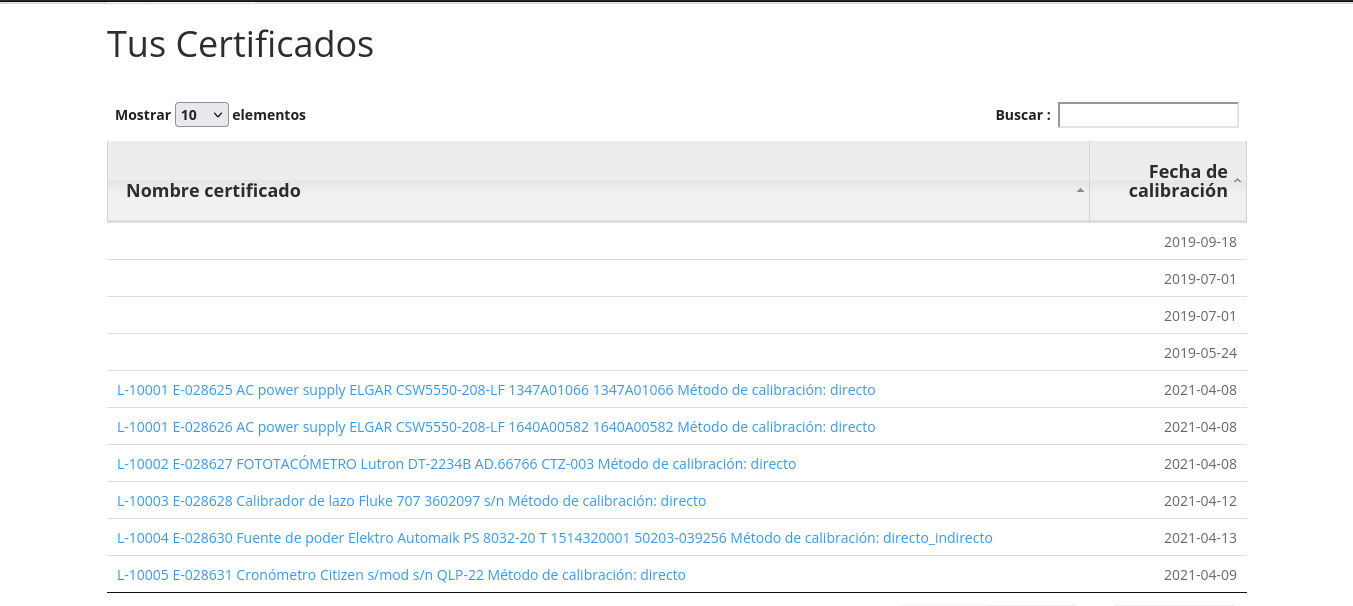Select the date cell 2021-04-13
This screenshot has height=606, width=1353.
point(1200,538)
